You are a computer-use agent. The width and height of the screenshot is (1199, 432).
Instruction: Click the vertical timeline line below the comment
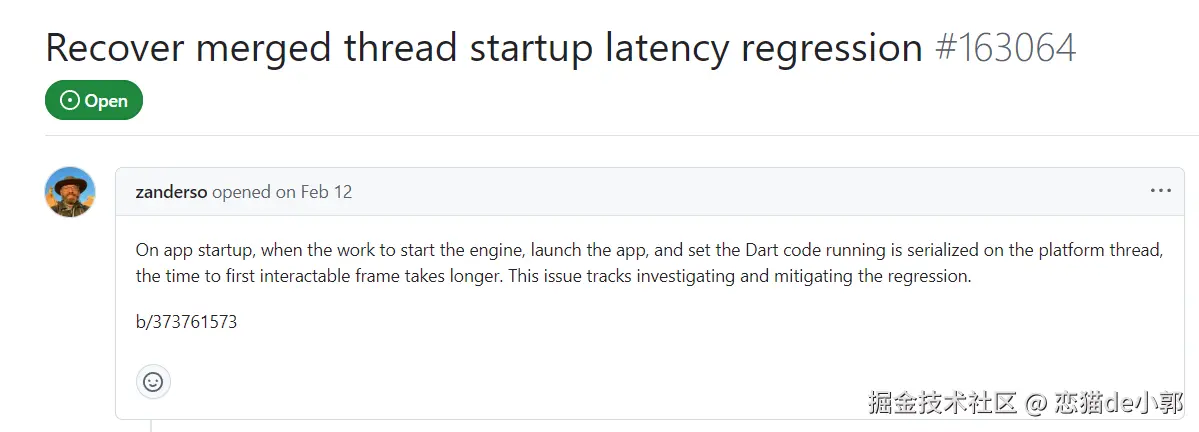151,425
